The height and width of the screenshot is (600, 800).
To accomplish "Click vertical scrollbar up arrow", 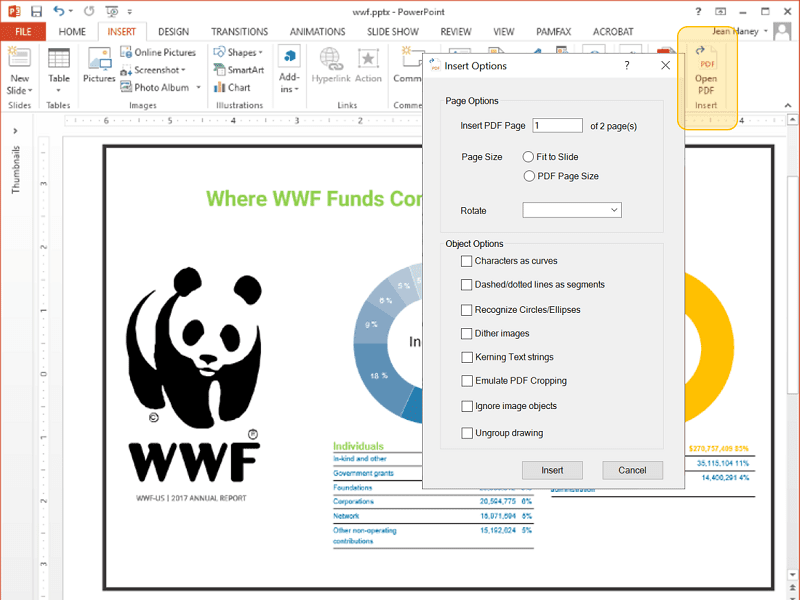I will pos(792,120).
